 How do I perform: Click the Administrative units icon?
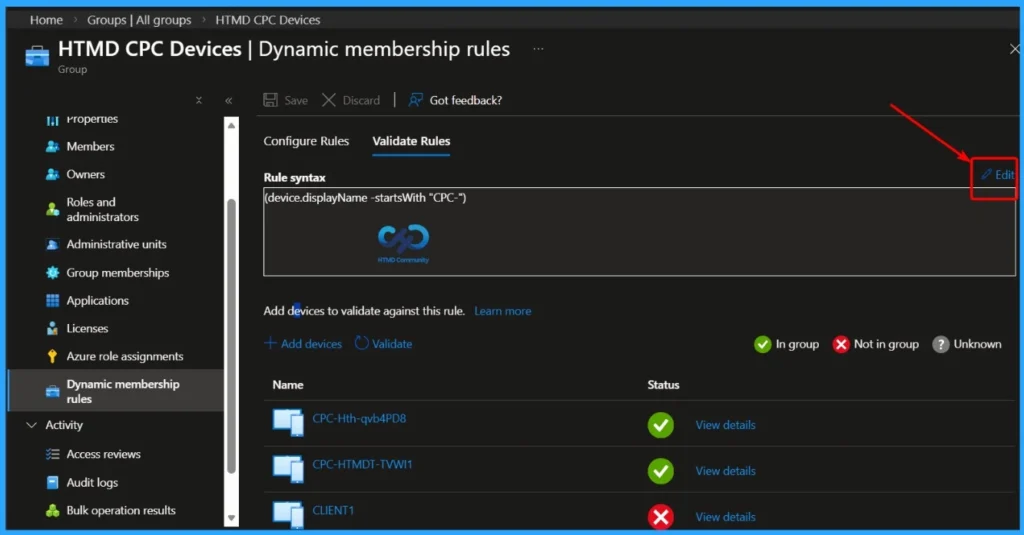[52, 244]
